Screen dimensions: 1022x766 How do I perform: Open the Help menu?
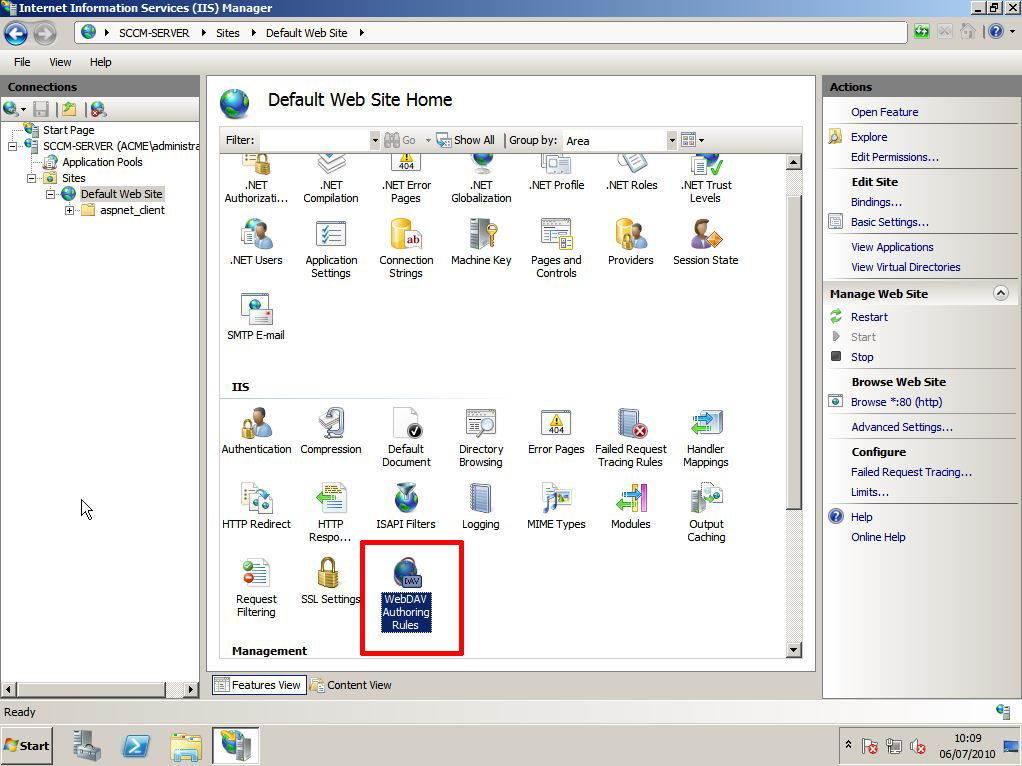pyautogui.click(x=100, y=62)
